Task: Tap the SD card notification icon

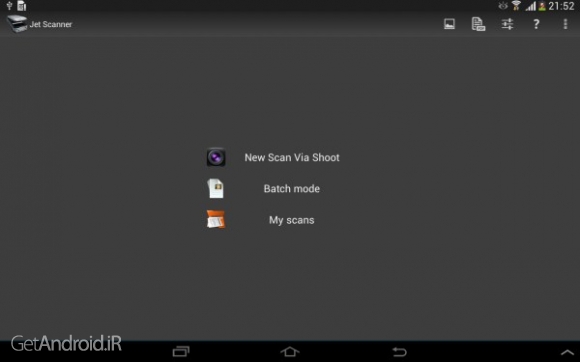Action: coord(22,6)
